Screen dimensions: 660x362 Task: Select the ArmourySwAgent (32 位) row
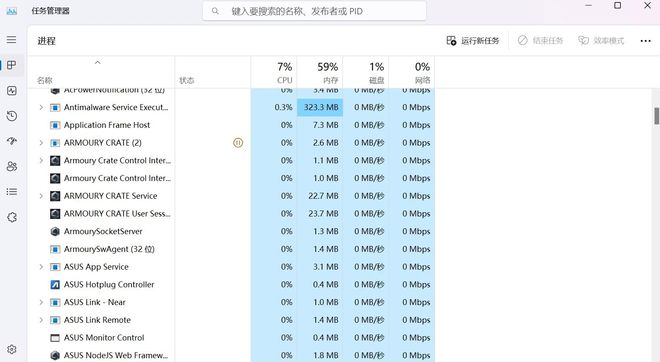pyautogui.click(x=231, y=249)
